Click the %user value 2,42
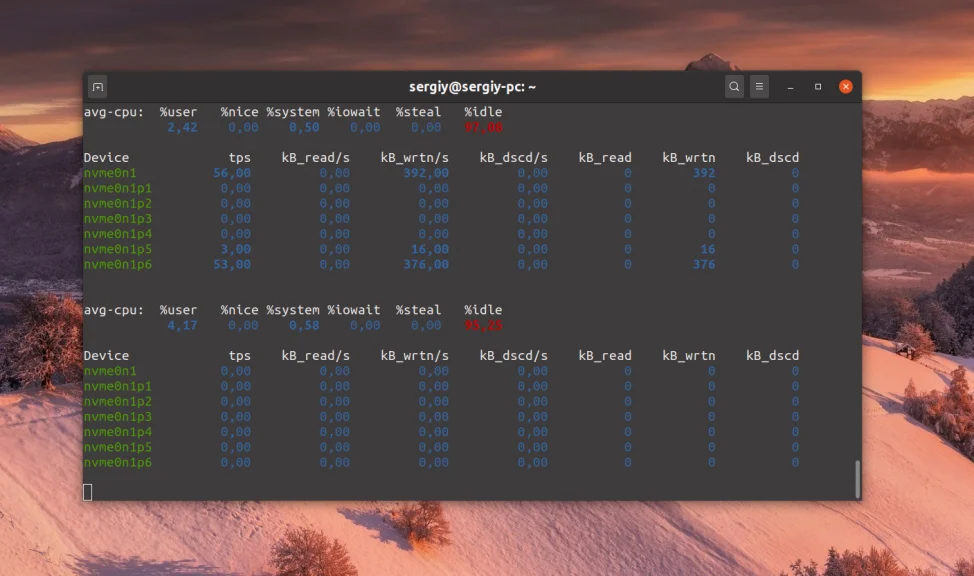The width and height of the screenshot is (974, 576). pyautogui.click(x=182, y=127)
